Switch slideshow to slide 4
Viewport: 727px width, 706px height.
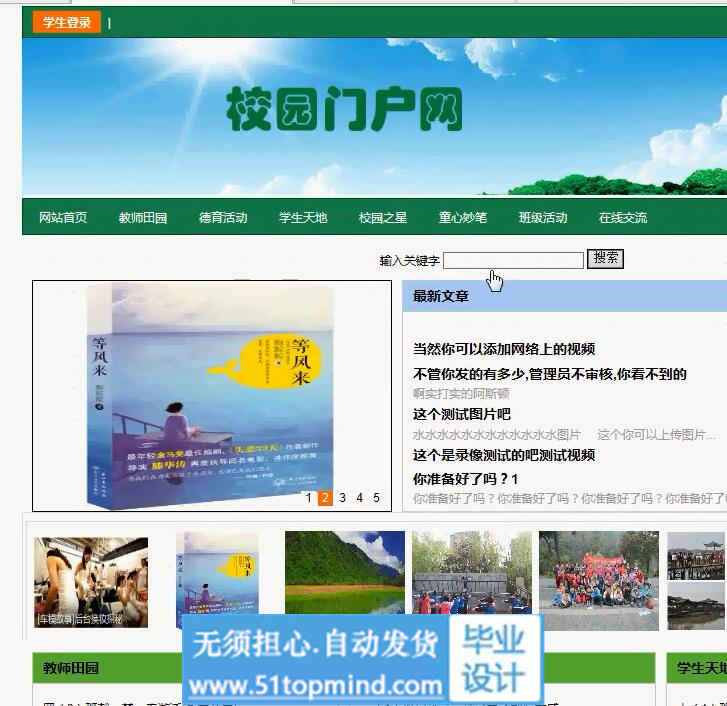(359, 498)
